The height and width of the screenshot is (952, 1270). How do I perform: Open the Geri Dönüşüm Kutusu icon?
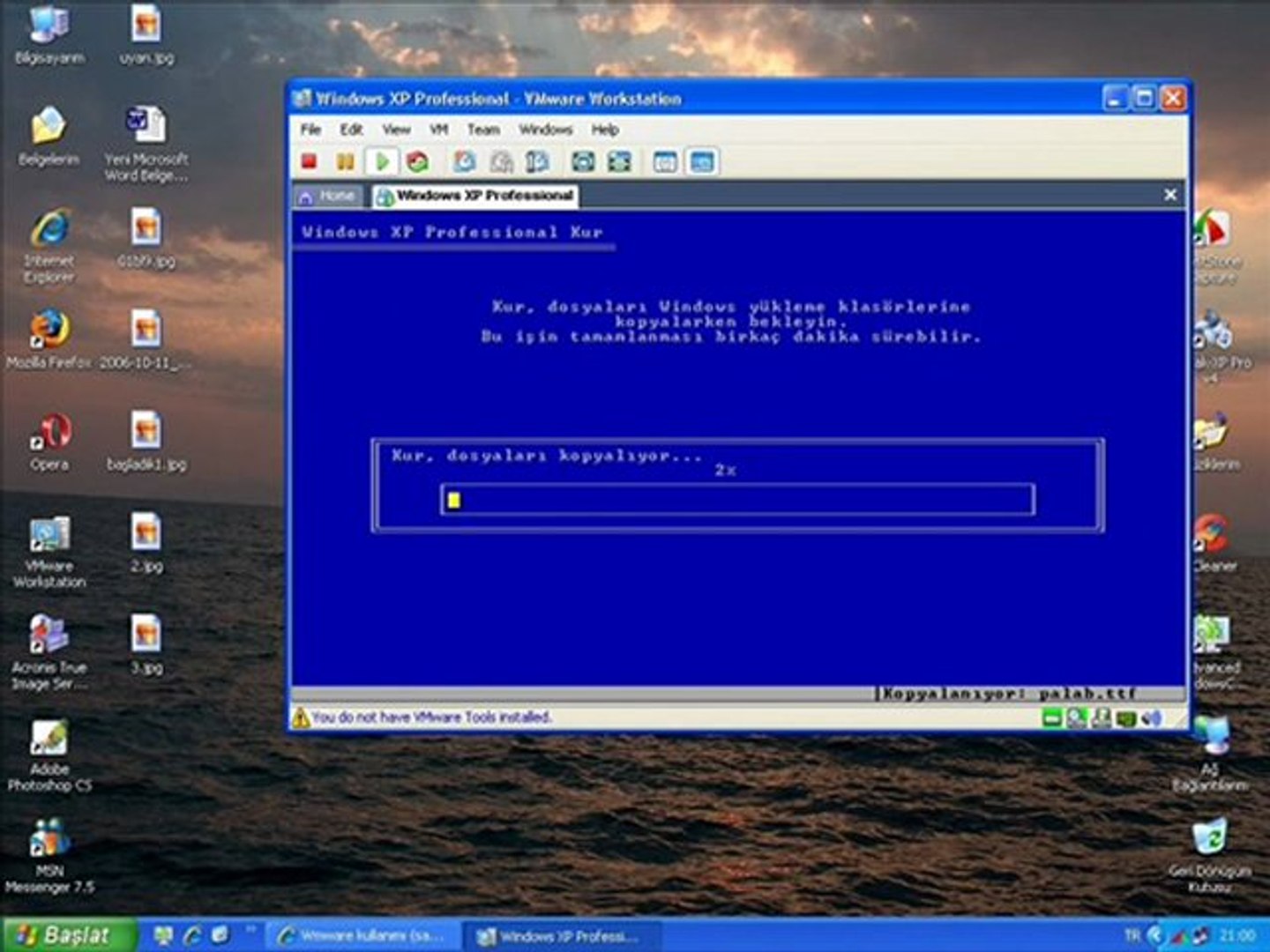(1210, 856)
